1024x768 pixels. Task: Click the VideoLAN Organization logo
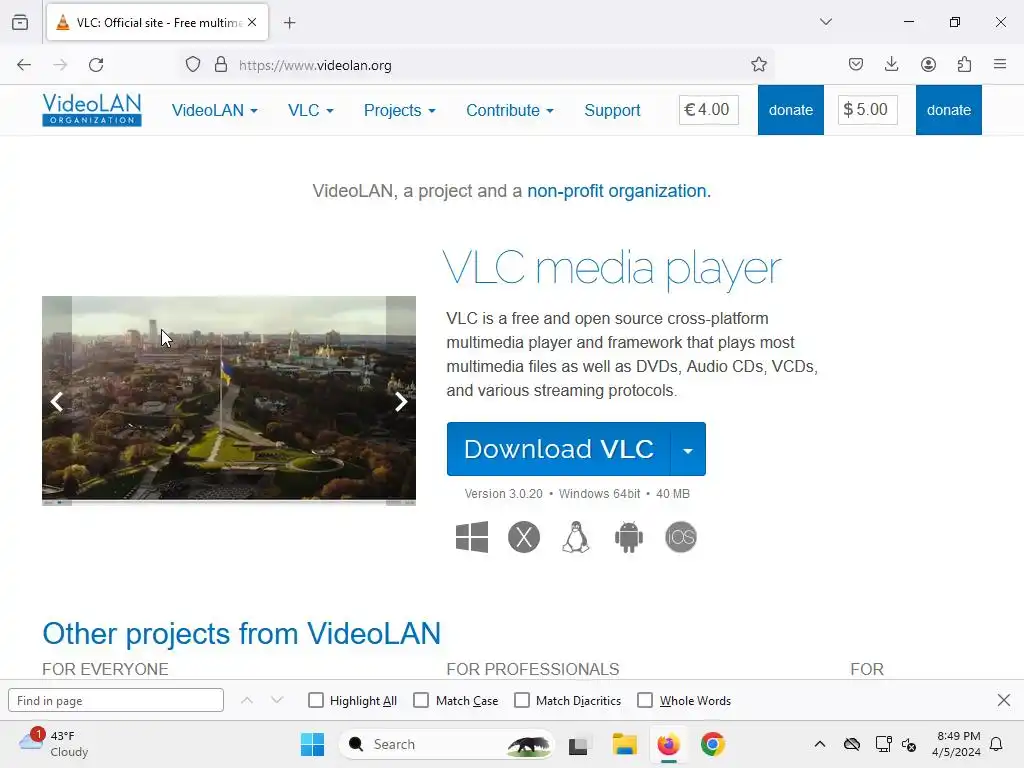[x=91, y=109]
